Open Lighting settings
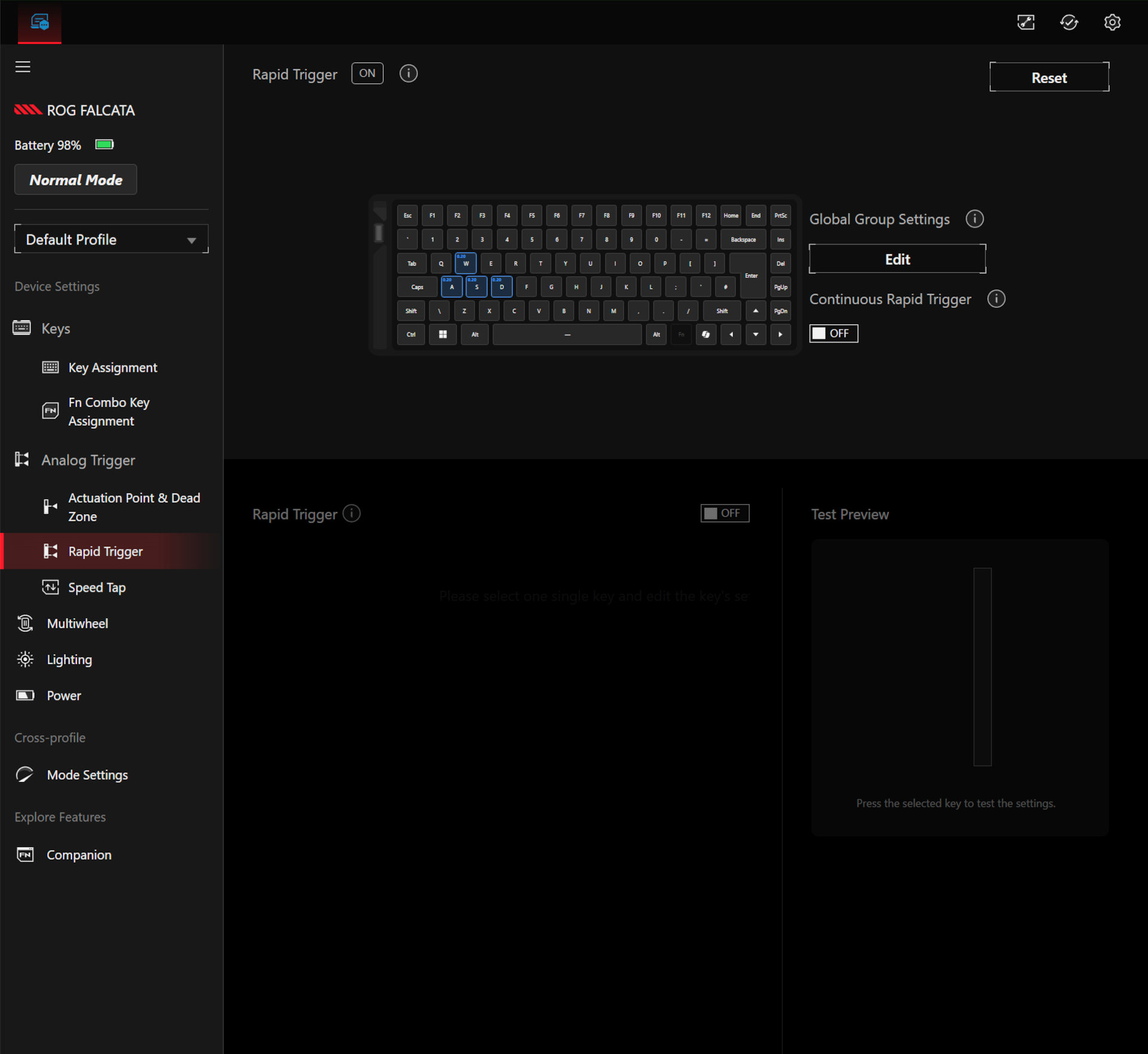Image resolution: width=1148 pixels, height=1054 pixels. click(x=69, y=659)
